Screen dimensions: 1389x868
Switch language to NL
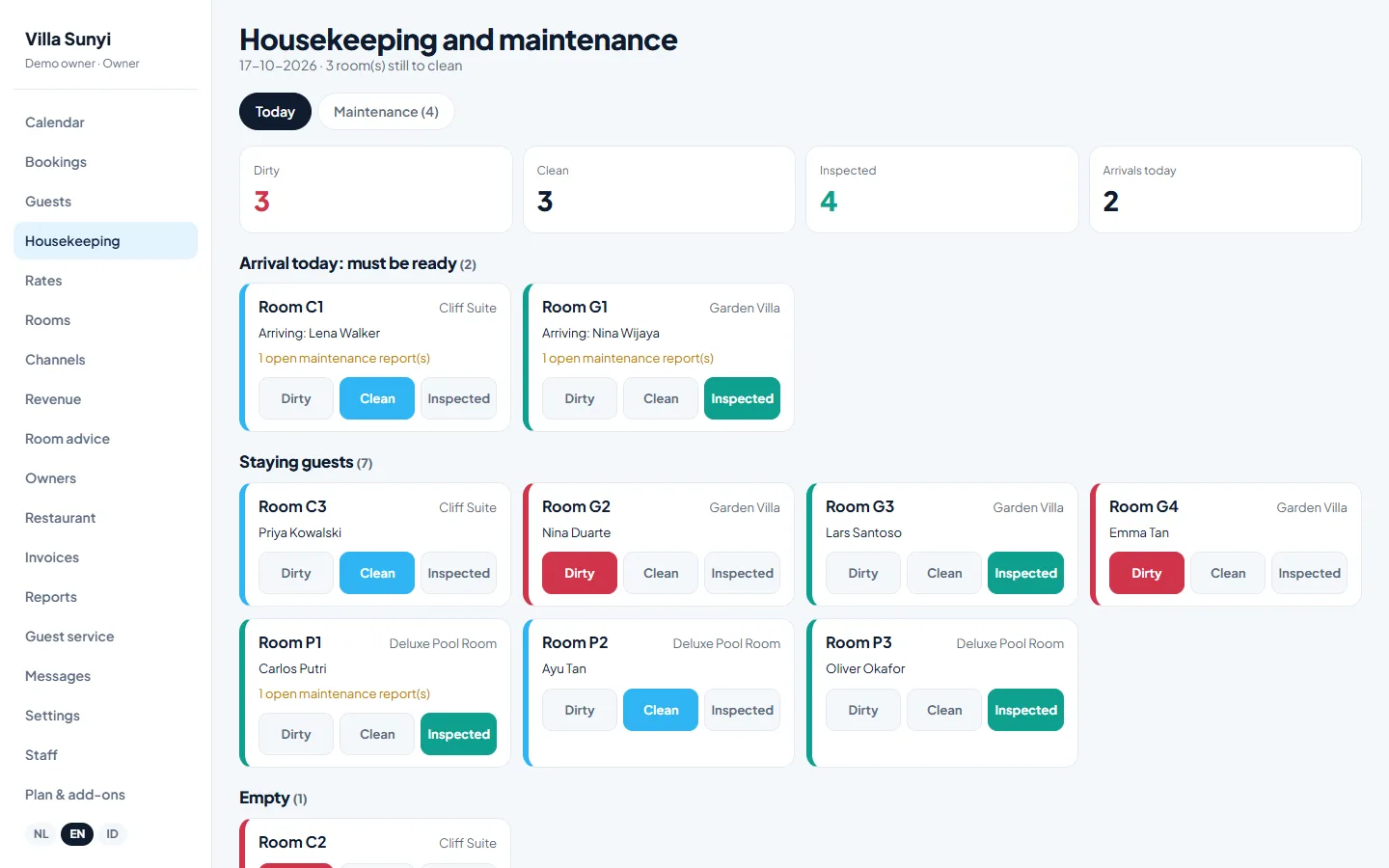41,834
